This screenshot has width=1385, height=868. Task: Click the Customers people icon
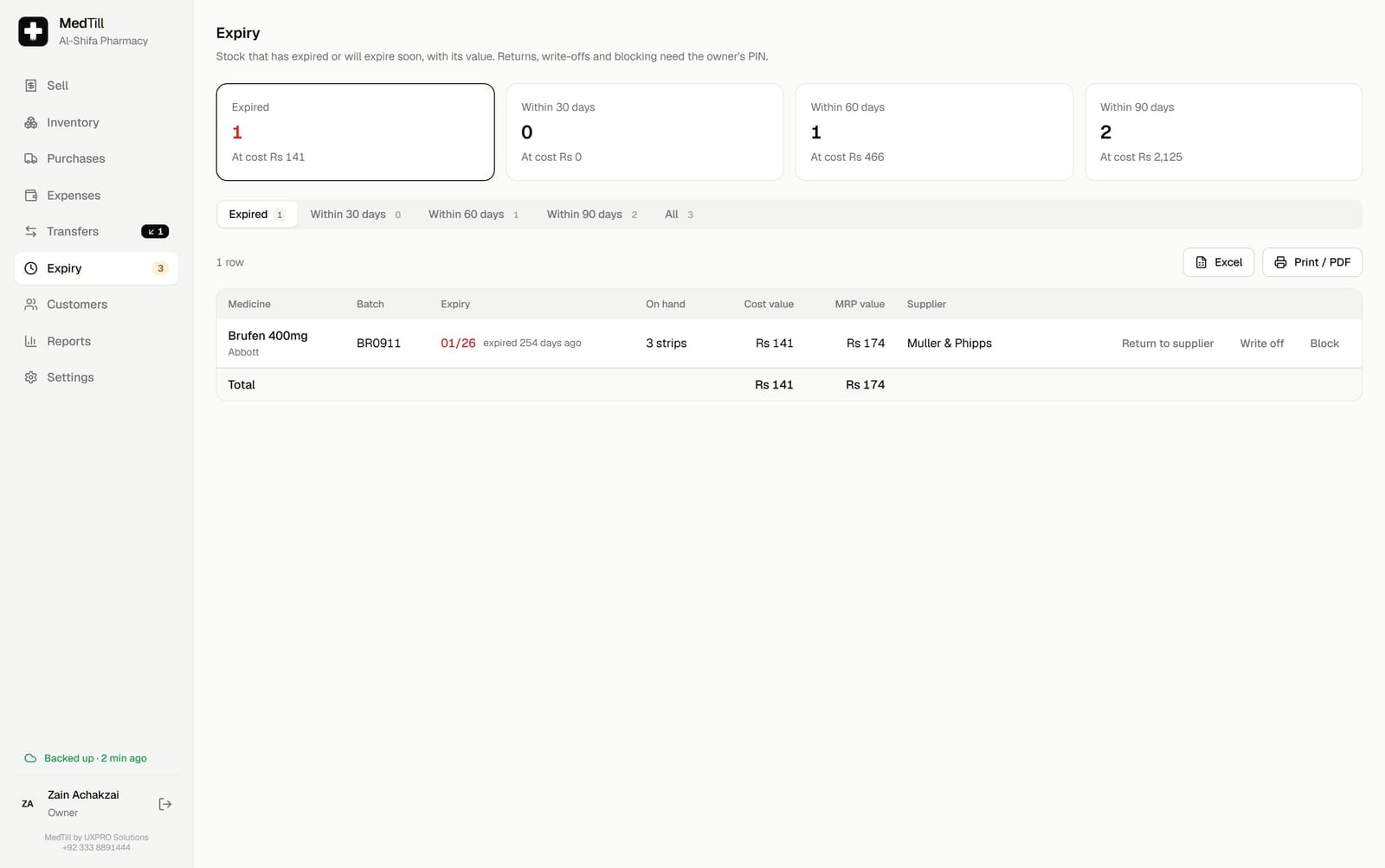coord(31,305)
